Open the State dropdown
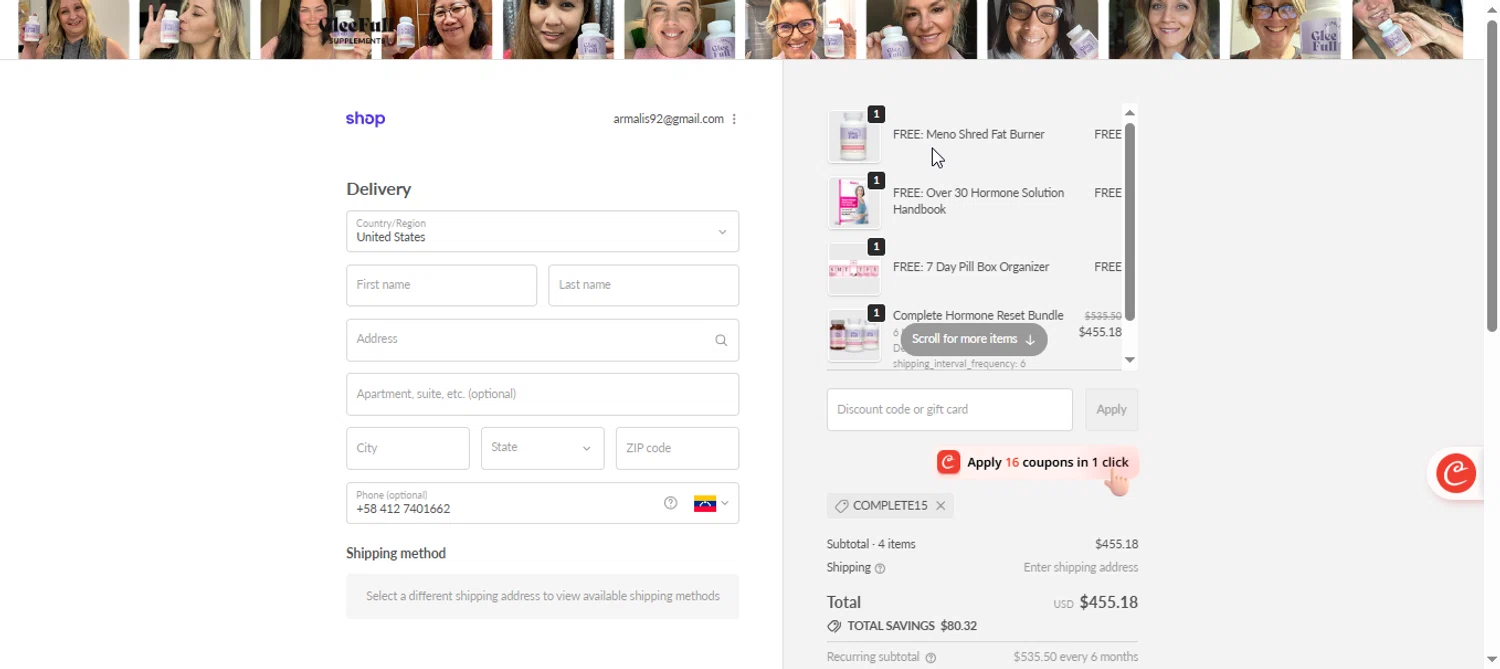Screen dimensions: 1500x669 click(x=542, y=448)
